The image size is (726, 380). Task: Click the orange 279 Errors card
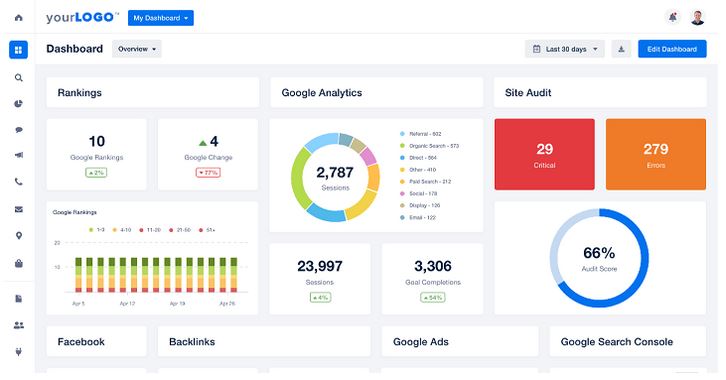(x=656, y=154)
